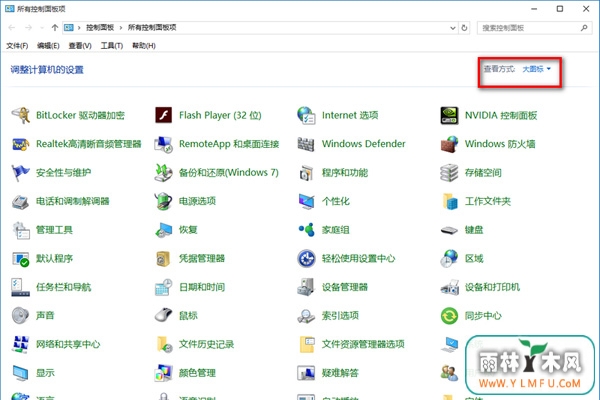Click the 备份和还原(Windows 7) icon
600x400 pixels.
coord(163,173)
